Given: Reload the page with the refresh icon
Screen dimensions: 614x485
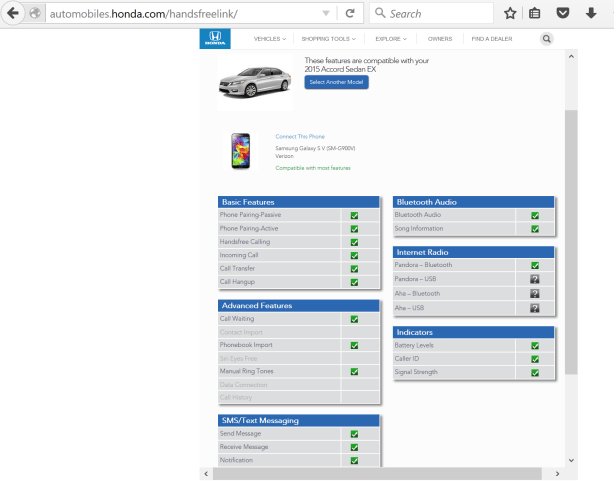Looking at the screenshot, I should pyautogui.click(x=350, y=14).
